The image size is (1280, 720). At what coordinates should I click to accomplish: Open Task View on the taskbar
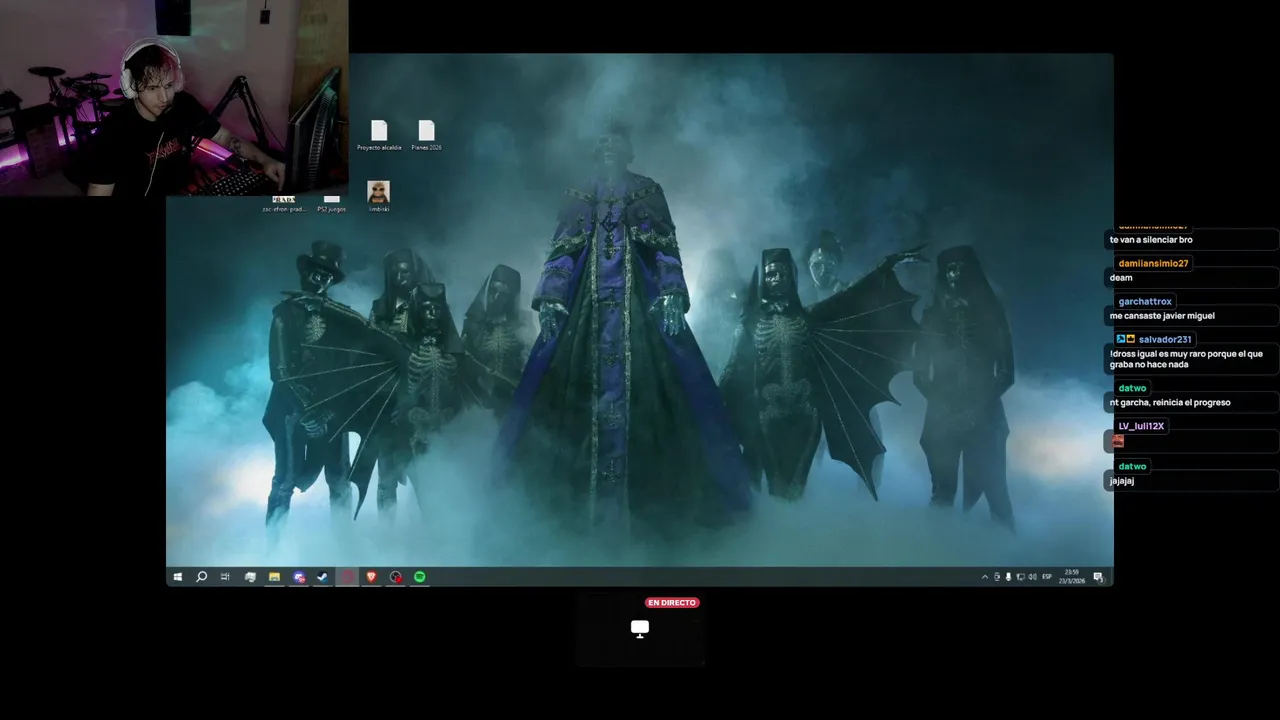[226, 577]
